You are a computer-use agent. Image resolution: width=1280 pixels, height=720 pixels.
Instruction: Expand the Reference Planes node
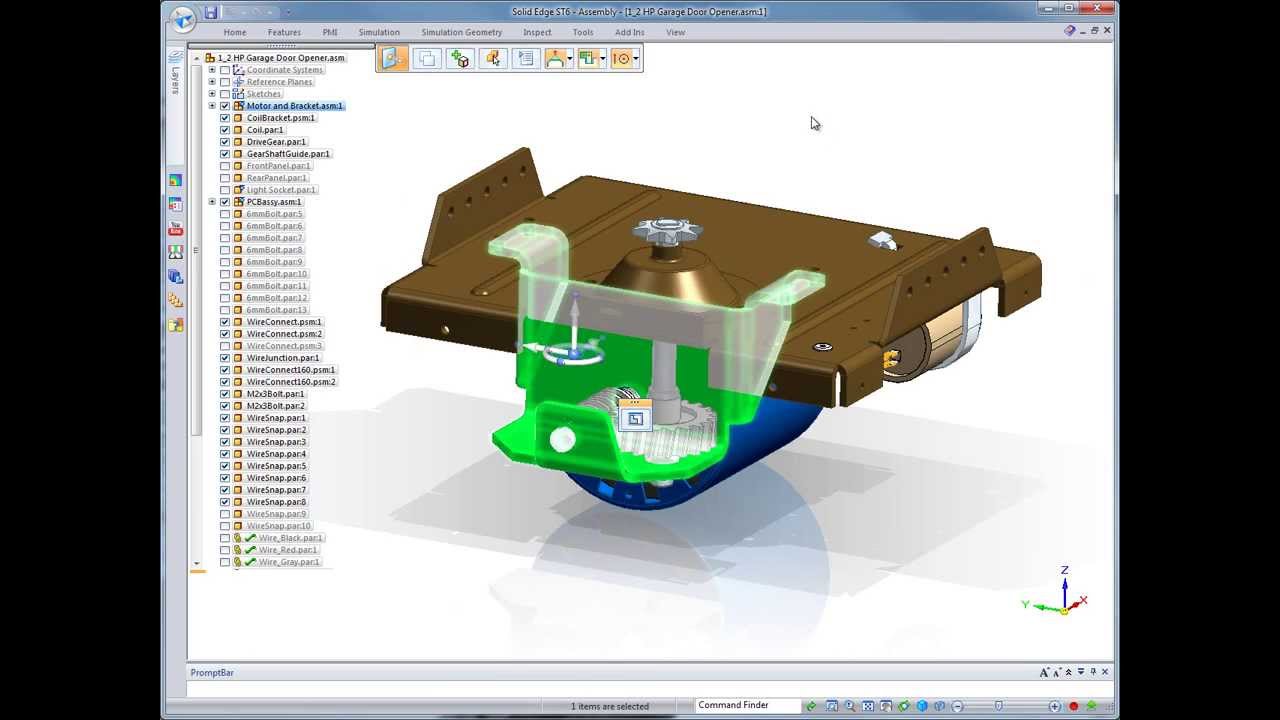(212, 82)
